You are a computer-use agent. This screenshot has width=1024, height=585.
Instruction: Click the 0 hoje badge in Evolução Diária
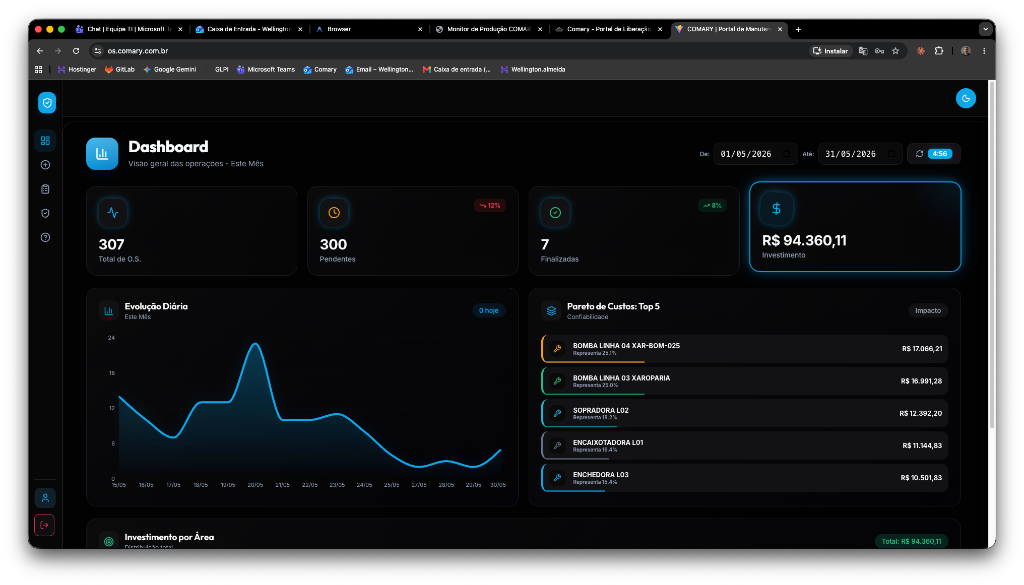pyautogui.click(x=488, y=311)
